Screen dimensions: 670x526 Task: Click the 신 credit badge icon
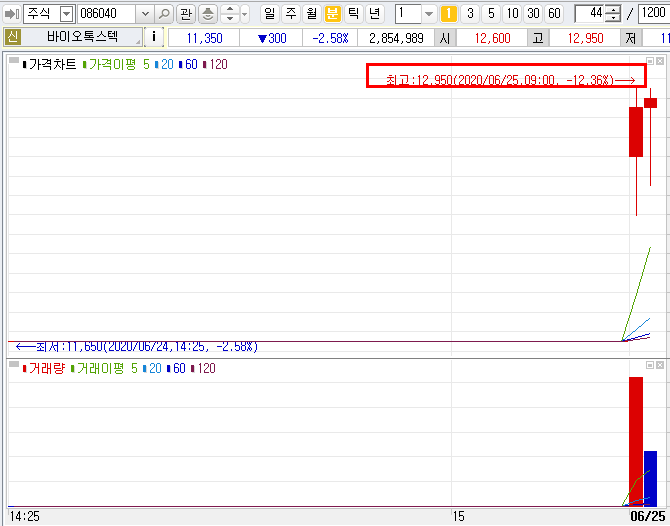pos(12,37)
